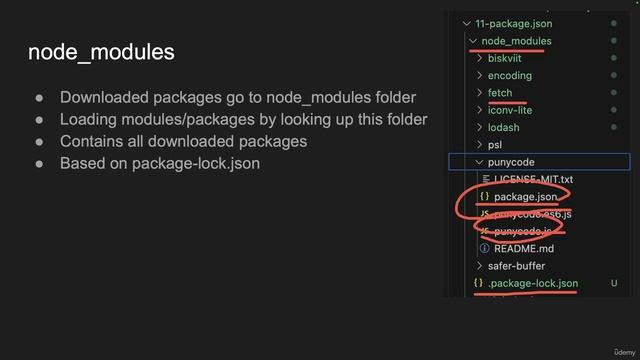Click the info icon next to README.md
This screenshot has width=640, height=360.
click(484, 248)
